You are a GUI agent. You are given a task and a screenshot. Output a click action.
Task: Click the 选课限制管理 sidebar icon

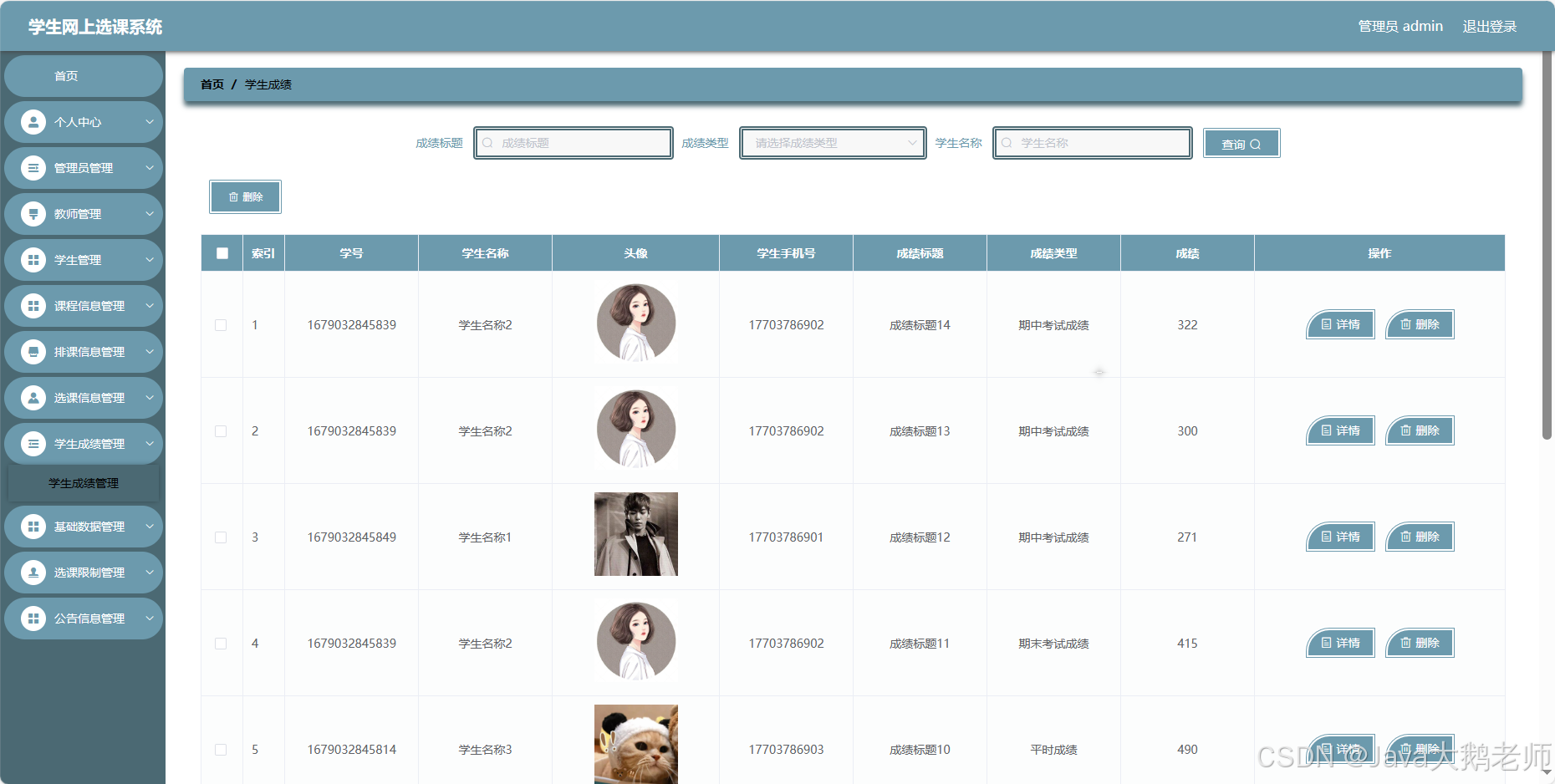[33, 573]
